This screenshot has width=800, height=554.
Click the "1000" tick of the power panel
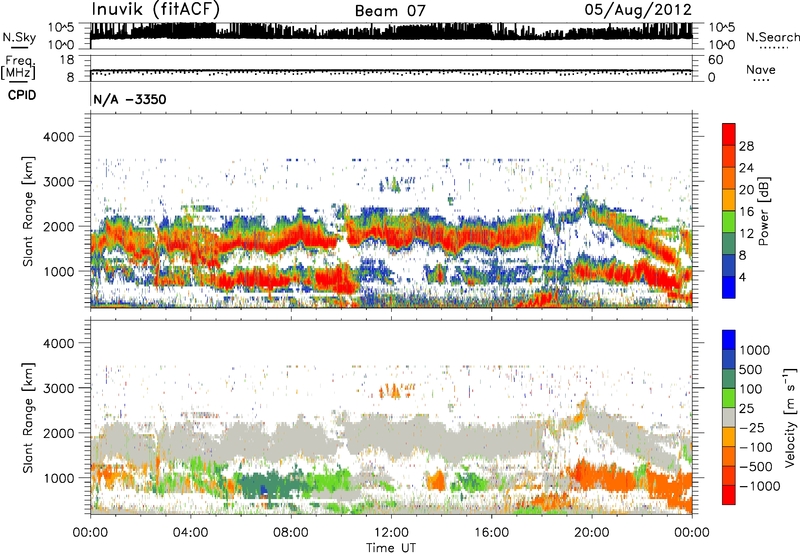(x=59, y=271)
